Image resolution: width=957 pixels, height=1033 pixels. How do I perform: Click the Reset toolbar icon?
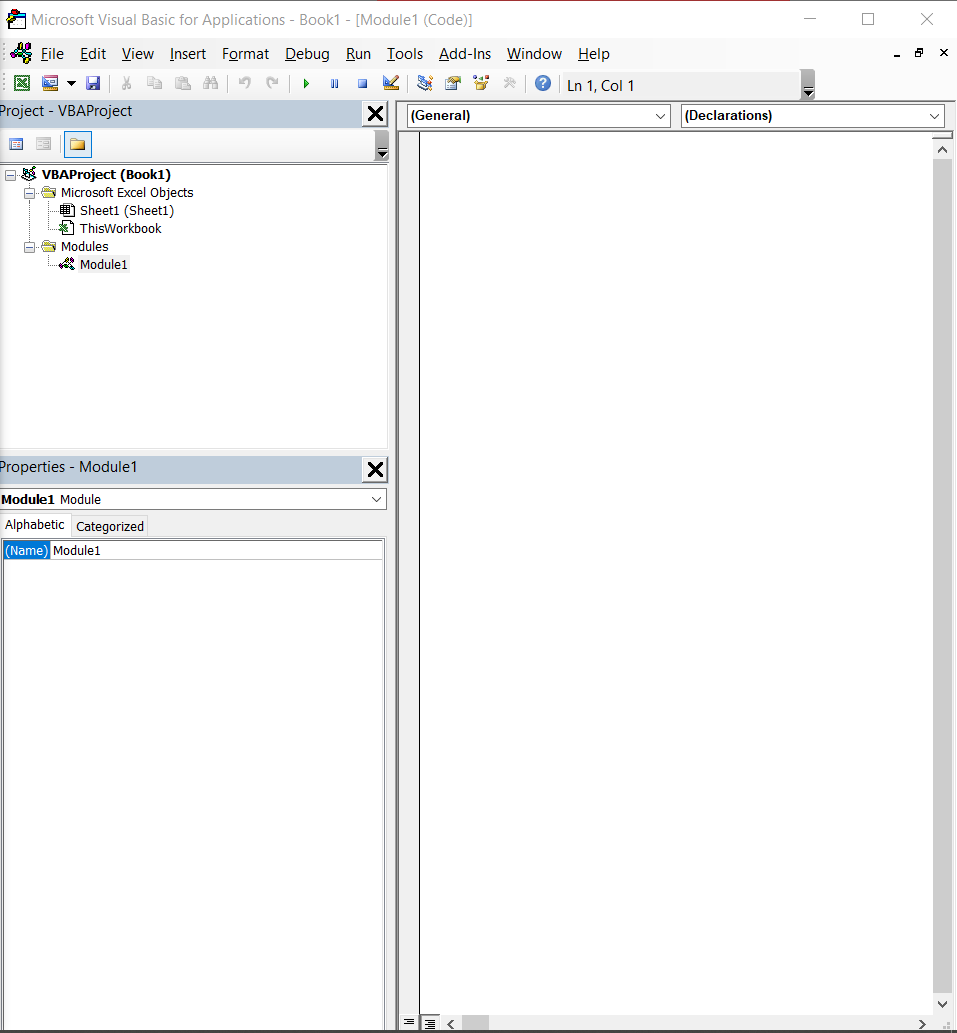362,83
